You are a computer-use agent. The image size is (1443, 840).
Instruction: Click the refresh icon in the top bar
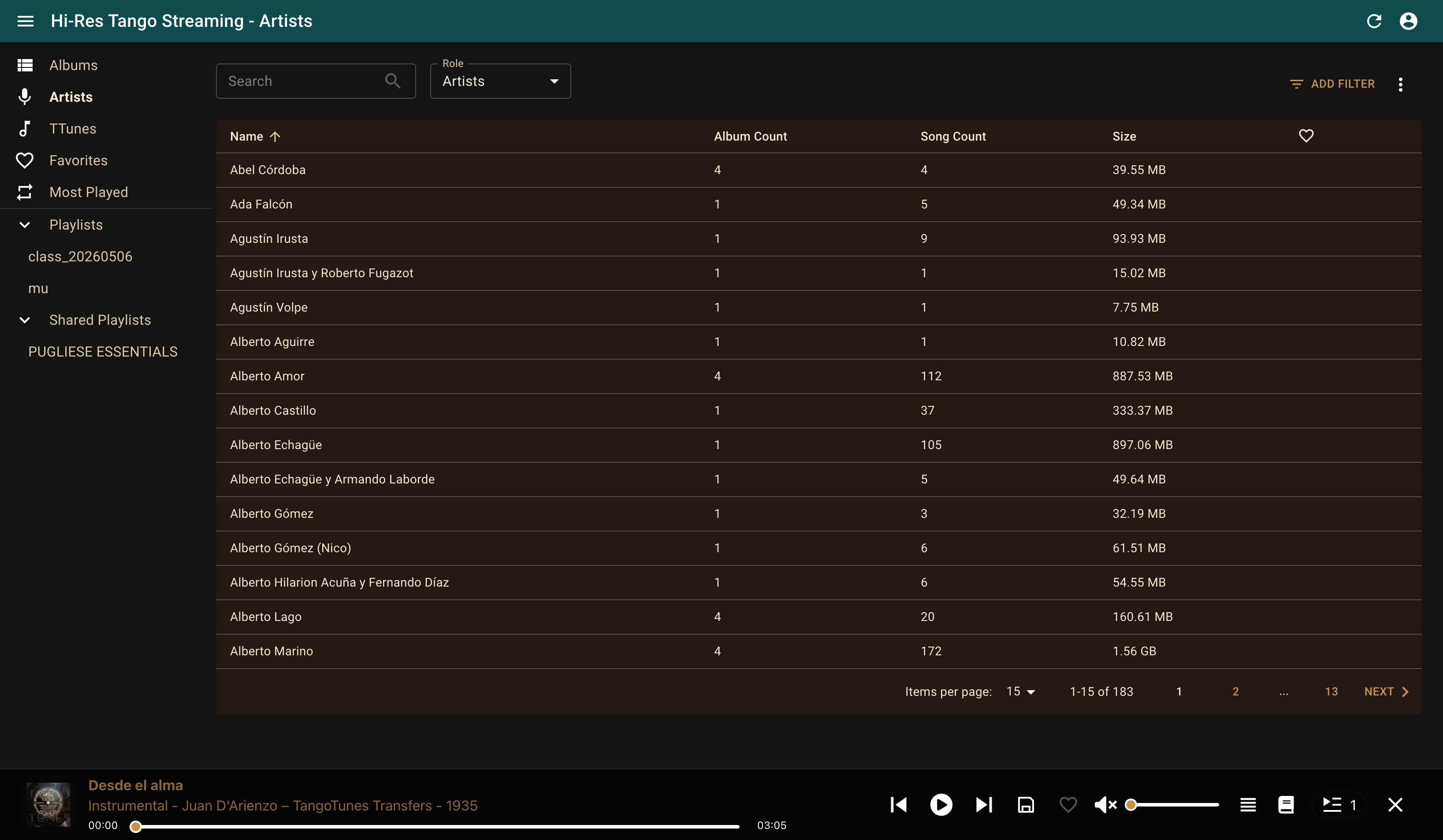pyautogui.click(x=1374, y=21)
